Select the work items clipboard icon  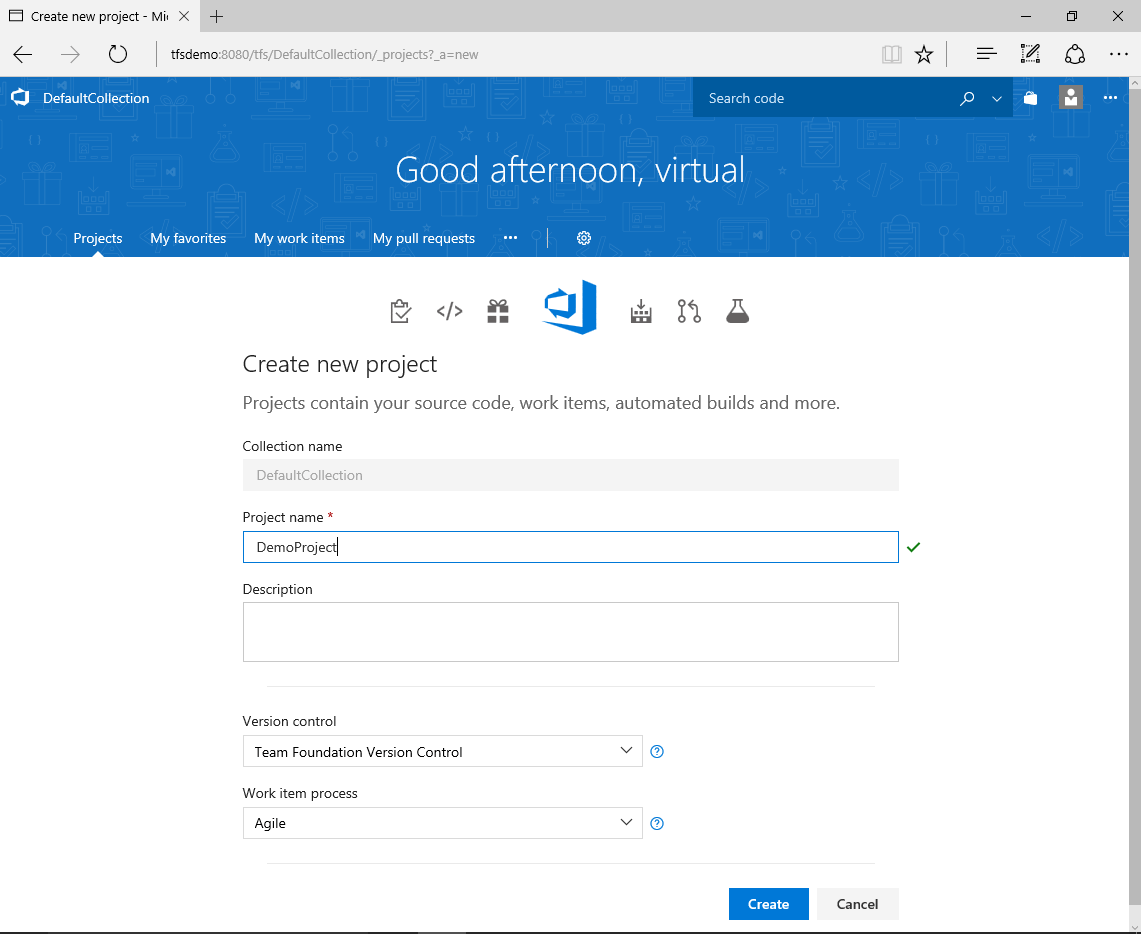click(400, 310)
